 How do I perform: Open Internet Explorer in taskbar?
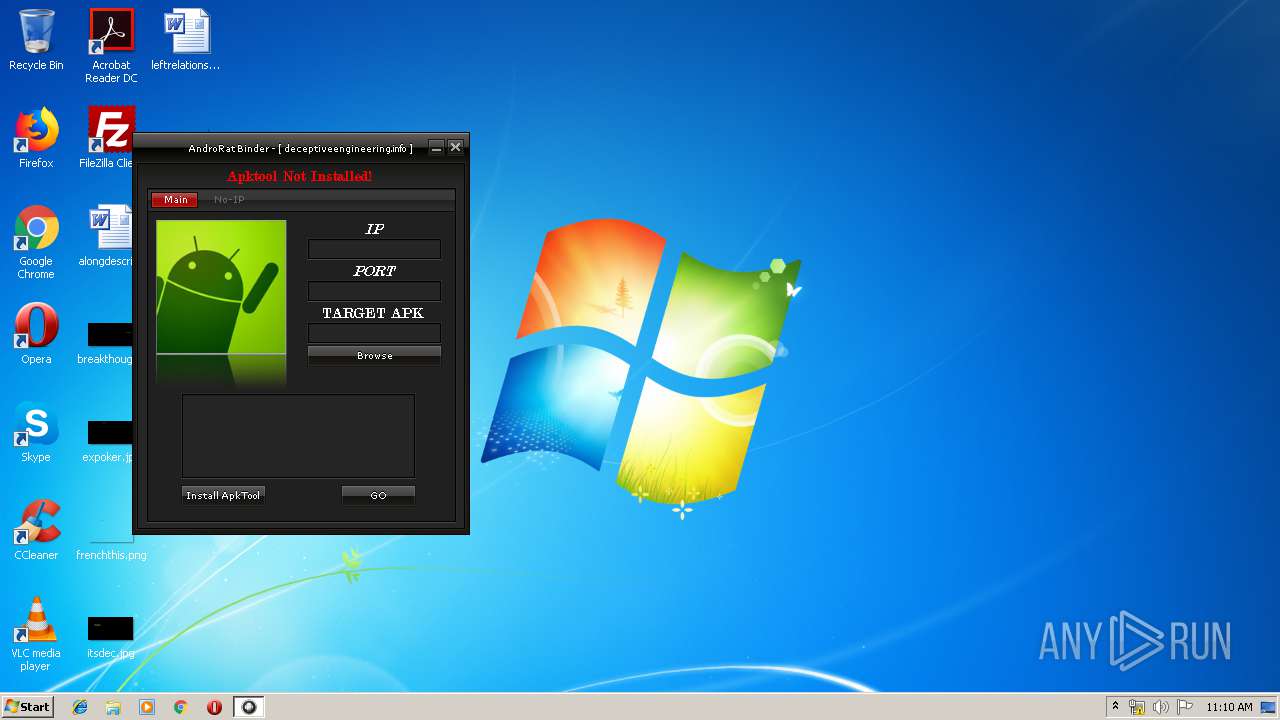coord(80,707)
